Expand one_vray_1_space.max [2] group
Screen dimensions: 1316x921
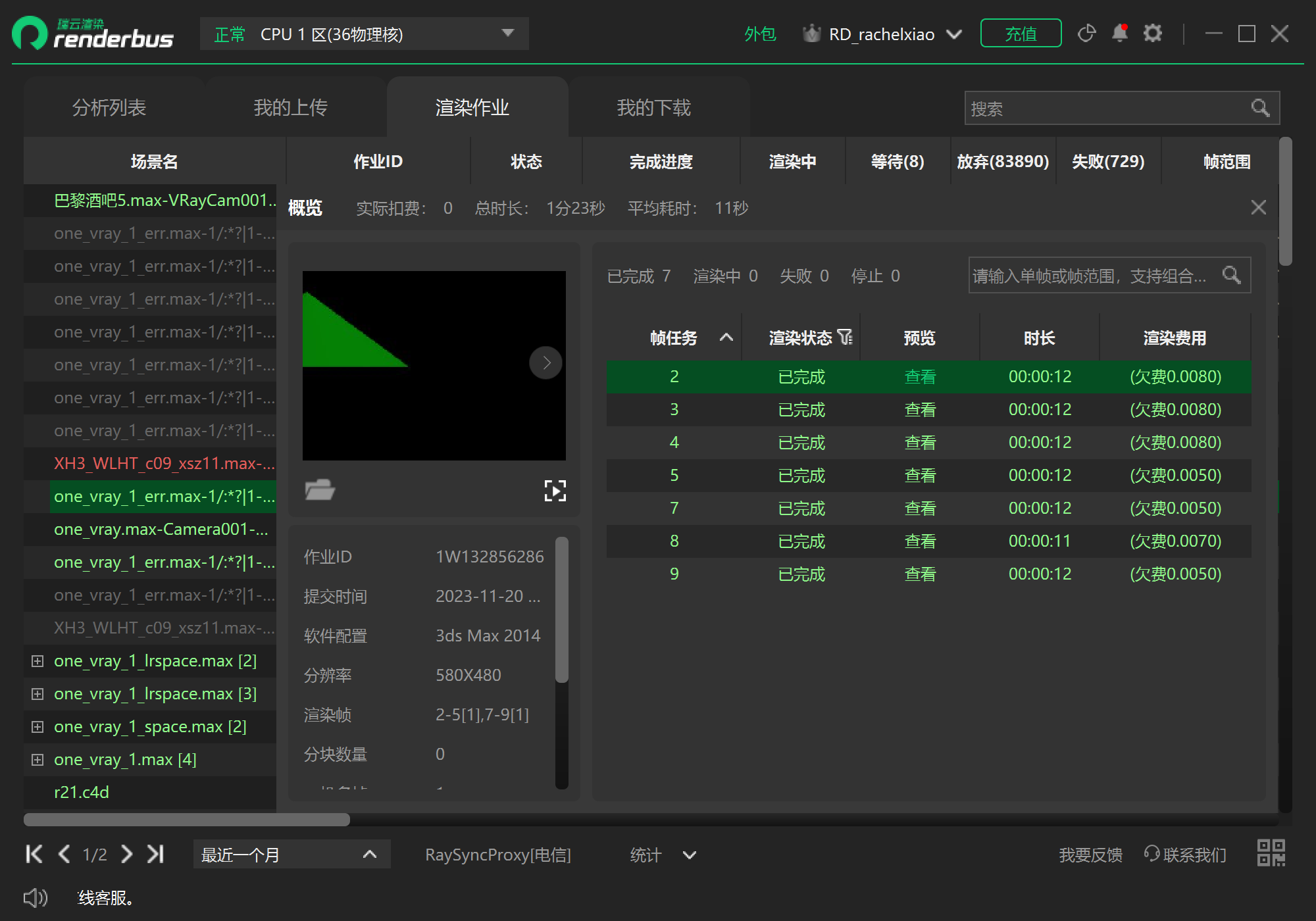click(x=38, y=726)
